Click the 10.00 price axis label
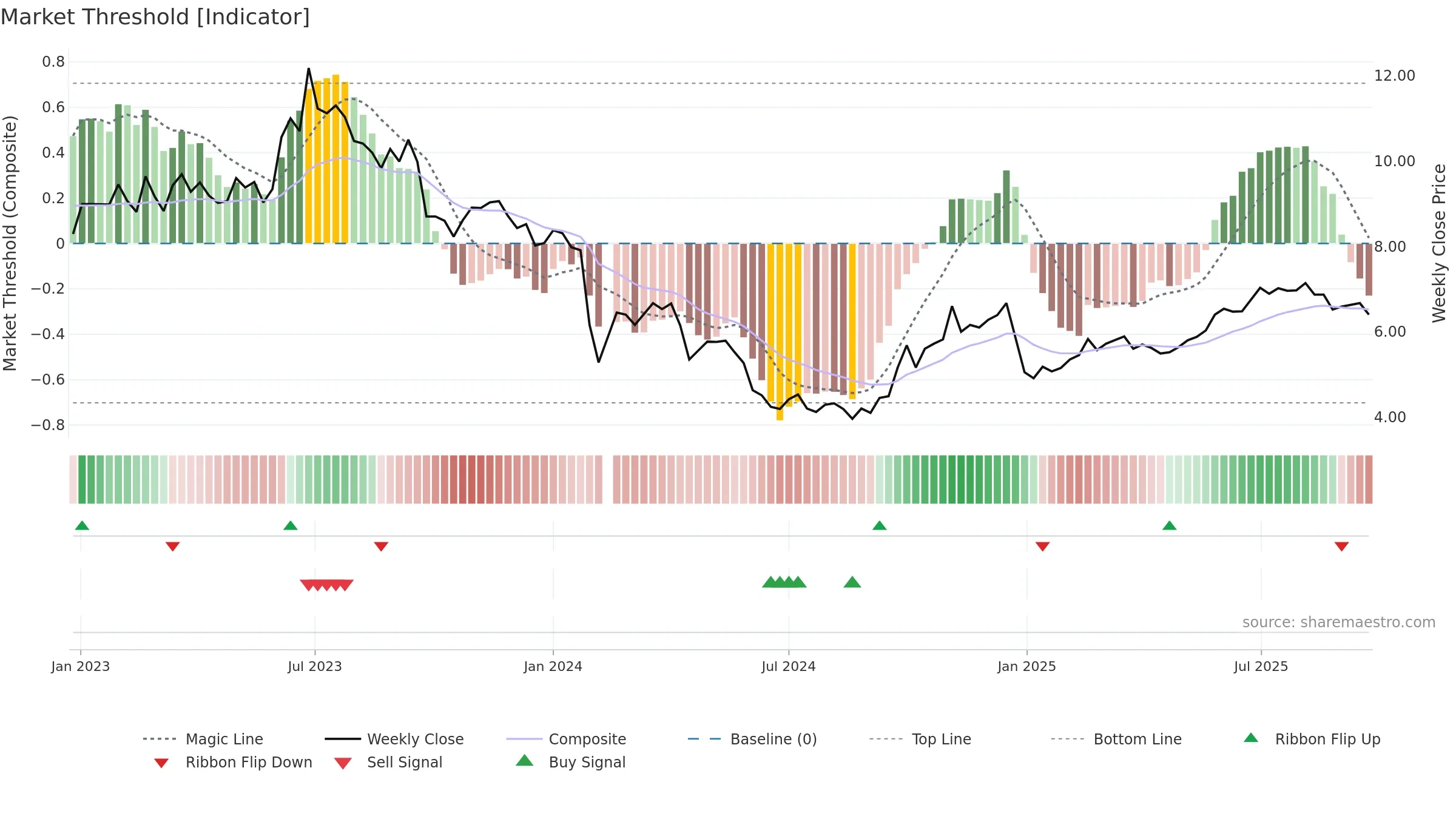Viewport: 1456px width, 819px height. [x=1395, y=161]
